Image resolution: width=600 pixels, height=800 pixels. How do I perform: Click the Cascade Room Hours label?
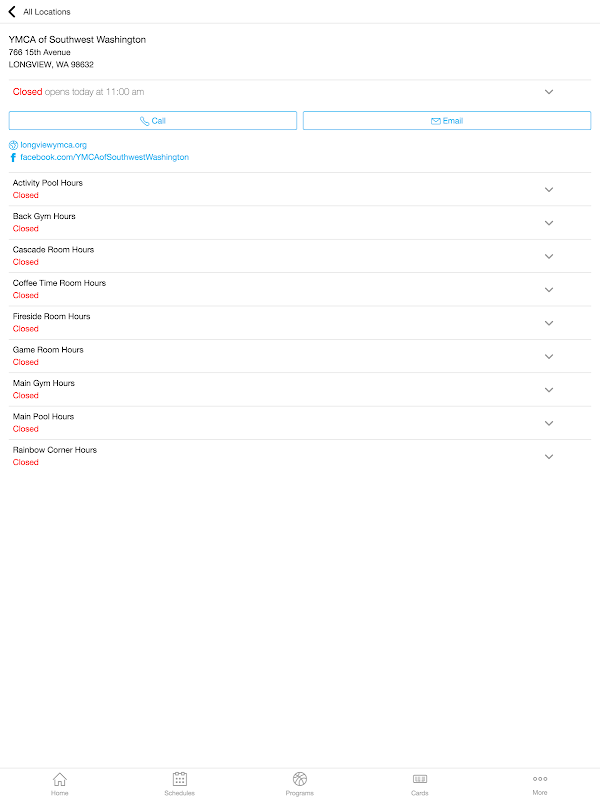(x=54, y=249)
